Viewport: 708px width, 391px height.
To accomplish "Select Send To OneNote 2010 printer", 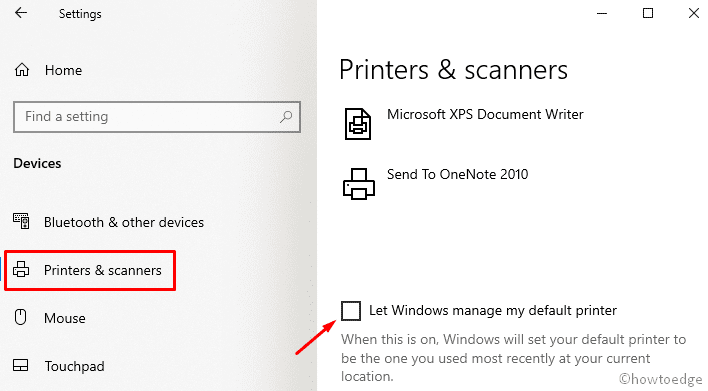I will click(457, 174).
